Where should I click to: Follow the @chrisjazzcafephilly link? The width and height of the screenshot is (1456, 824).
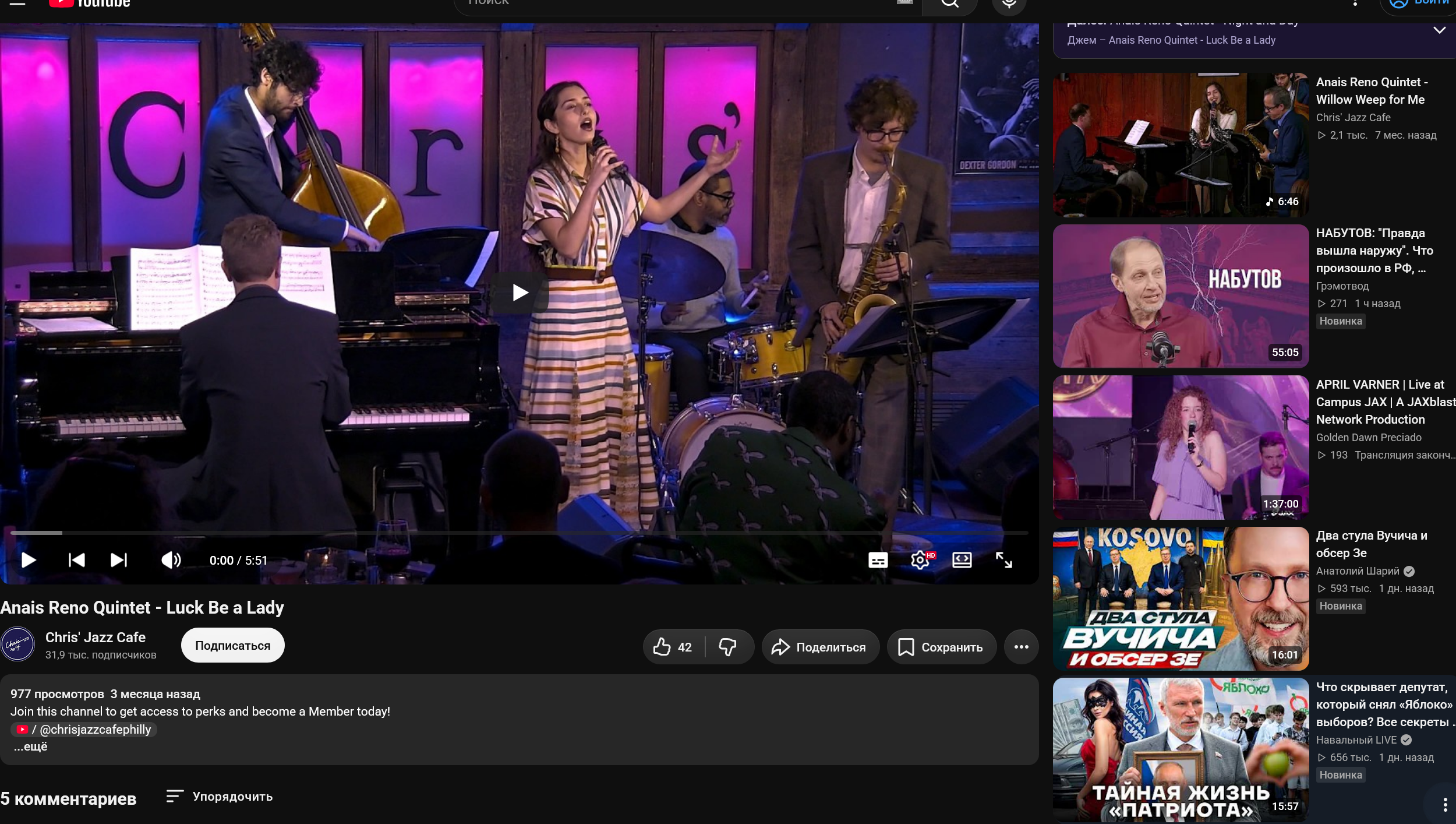pos(84,730)
